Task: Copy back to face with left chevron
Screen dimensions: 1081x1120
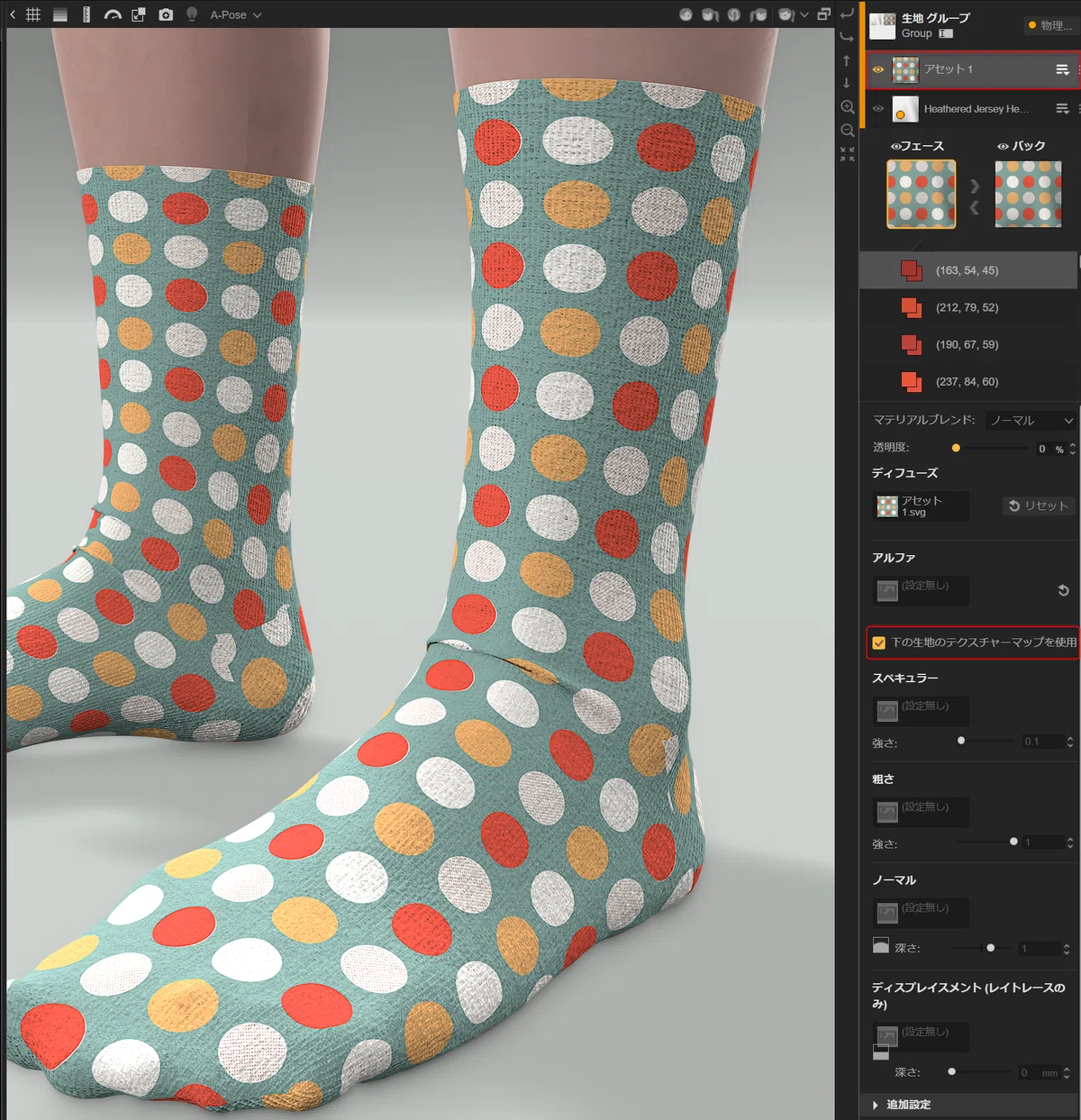Action: (x=975, y=208)
